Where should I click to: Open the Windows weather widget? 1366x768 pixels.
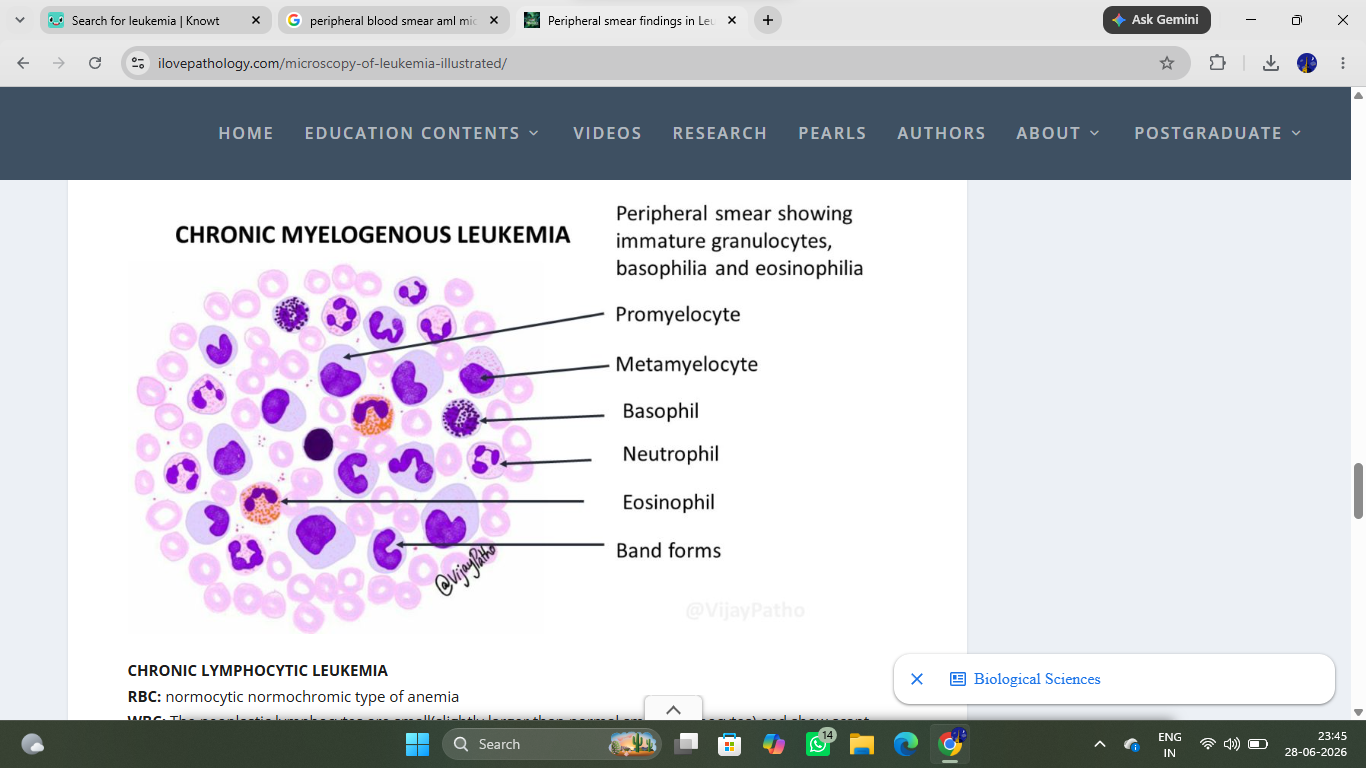[x=32, y=744]
